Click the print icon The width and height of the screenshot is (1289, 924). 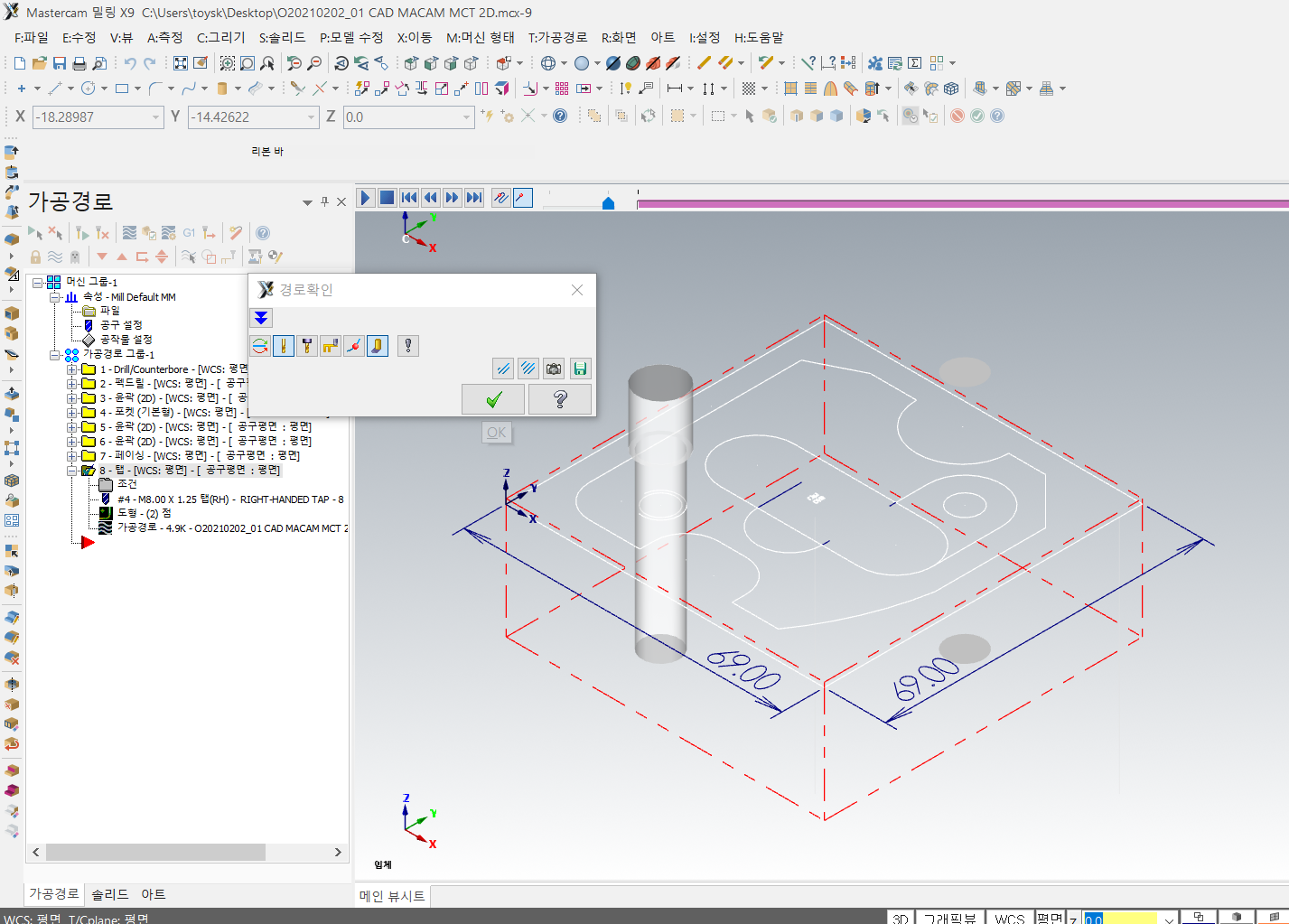(x=79, y=63)
